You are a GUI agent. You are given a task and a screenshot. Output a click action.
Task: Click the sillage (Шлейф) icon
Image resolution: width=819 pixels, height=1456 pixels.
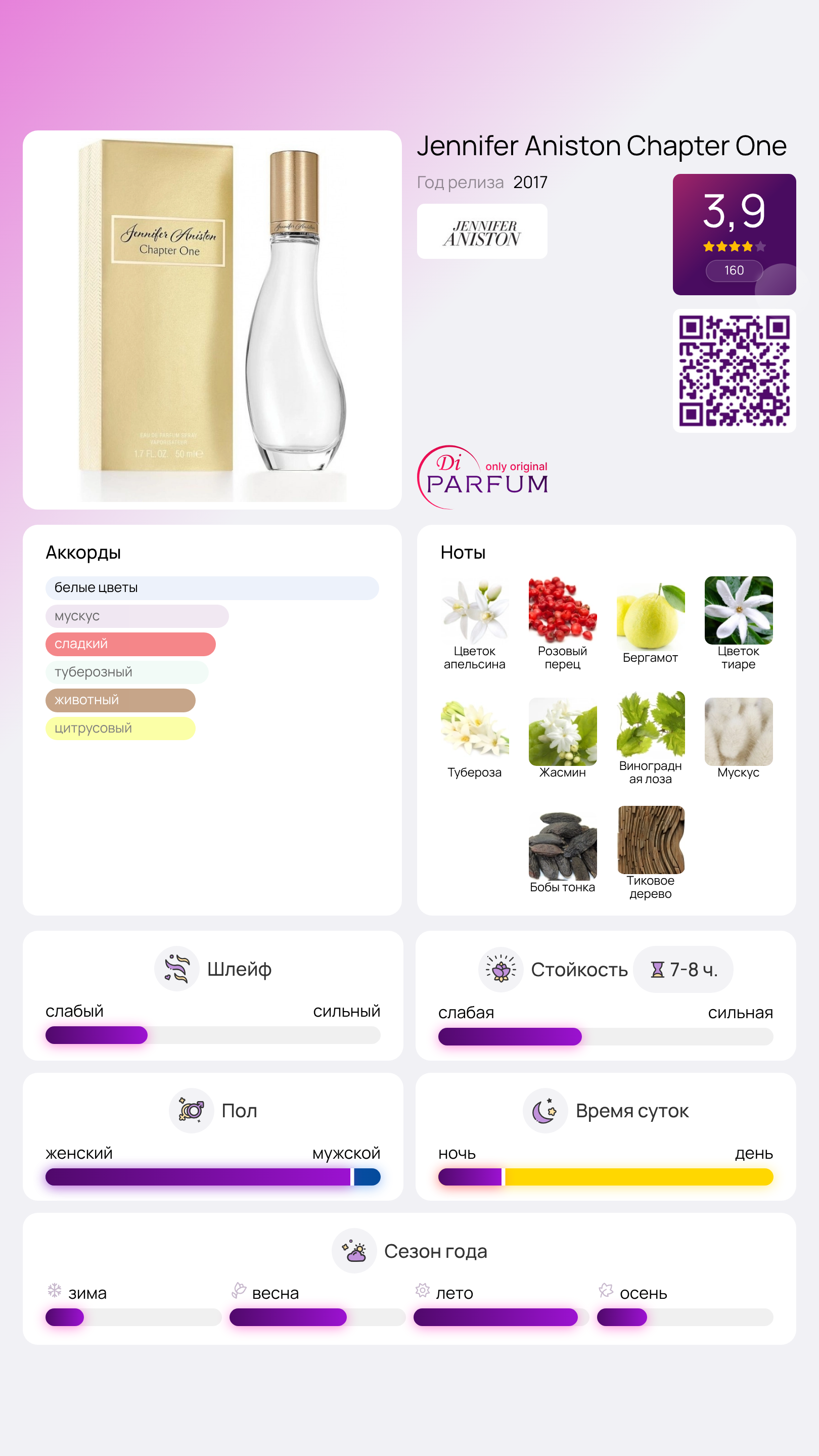(x=176, y=969)
